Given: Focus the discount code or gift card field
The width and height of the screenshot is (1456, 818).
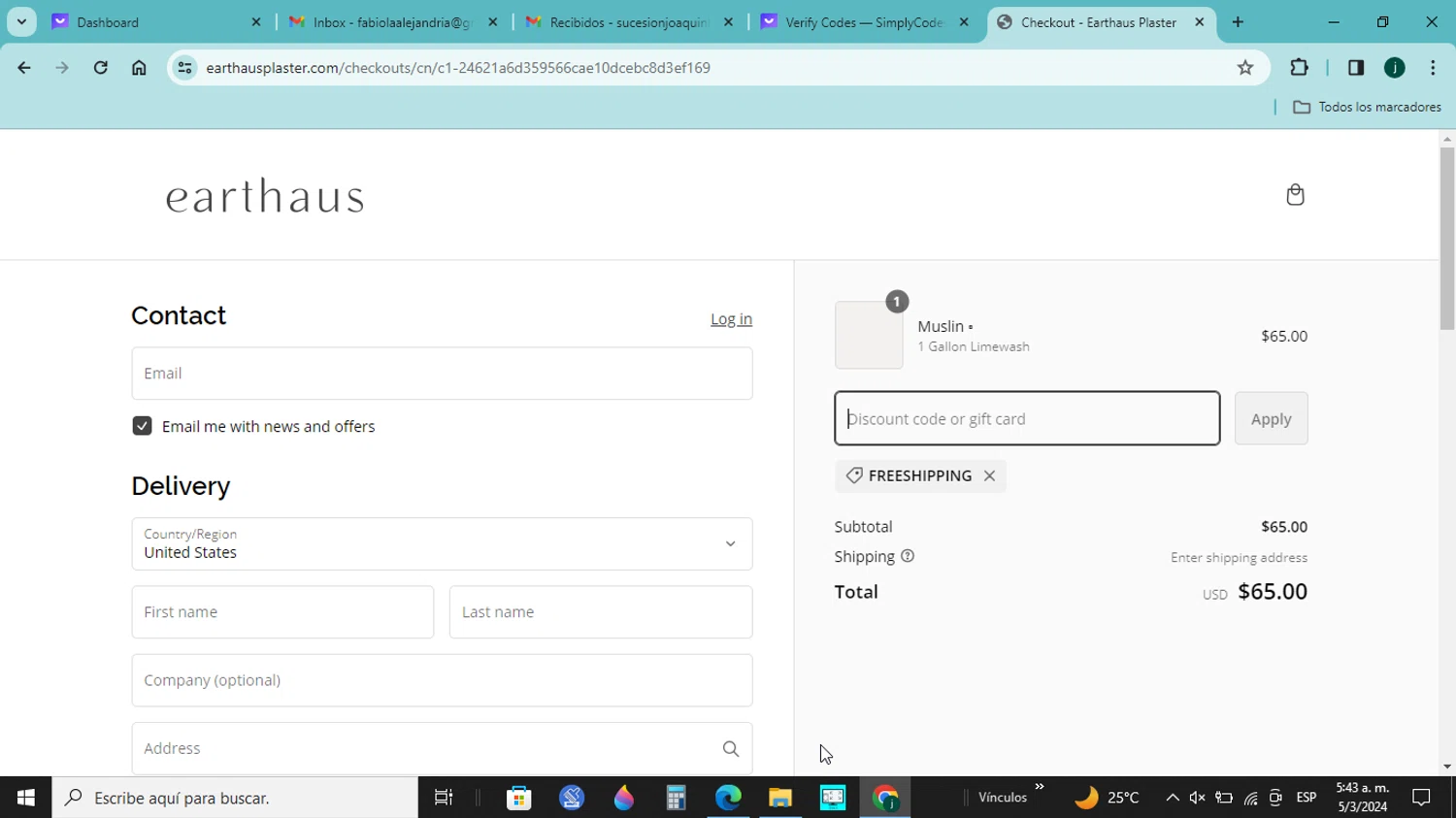Looking at the screenshot, I should point(1027,418).
